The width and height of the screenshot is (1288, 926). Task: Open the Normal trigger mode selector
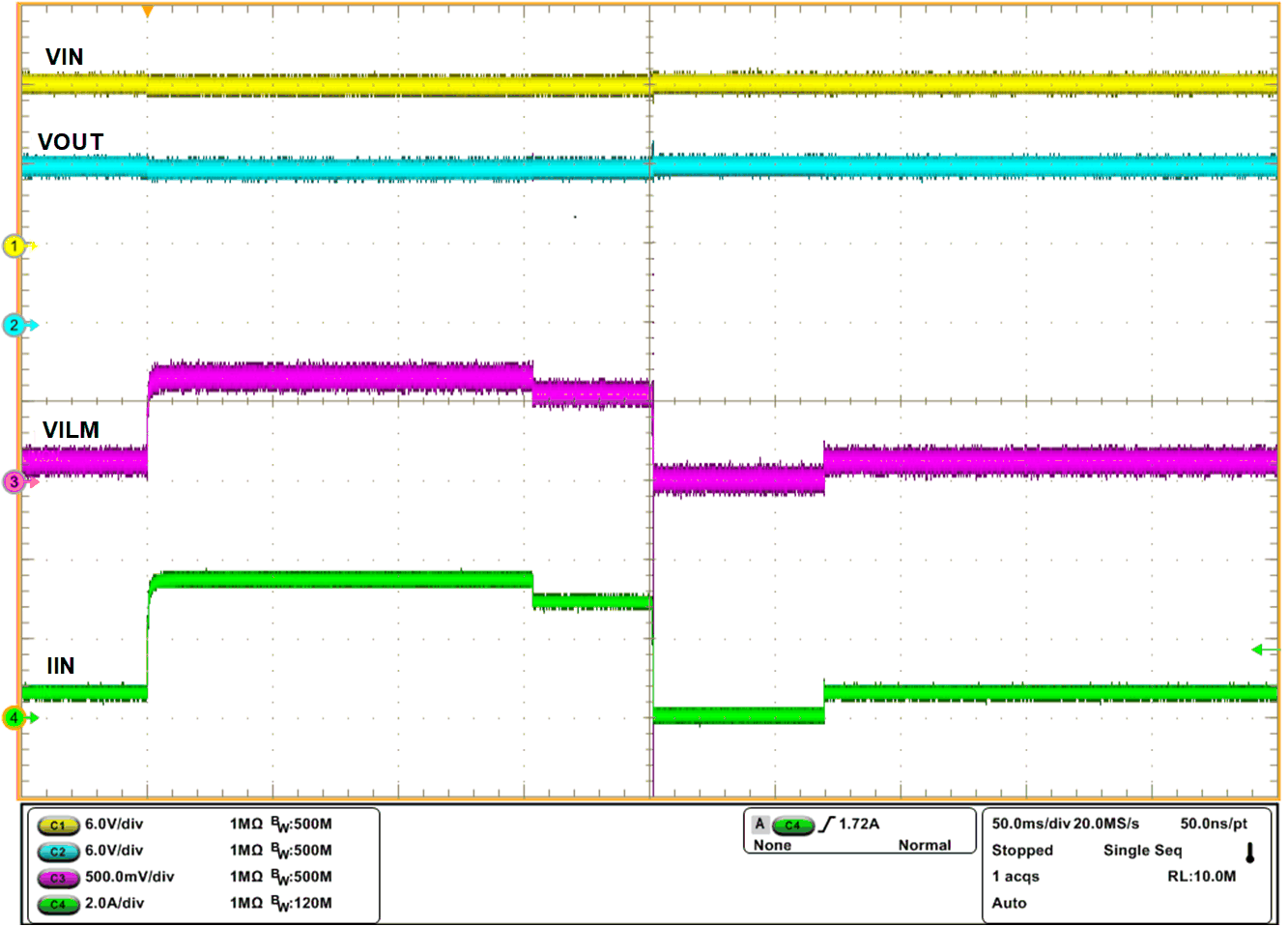[x=924, y=844]
